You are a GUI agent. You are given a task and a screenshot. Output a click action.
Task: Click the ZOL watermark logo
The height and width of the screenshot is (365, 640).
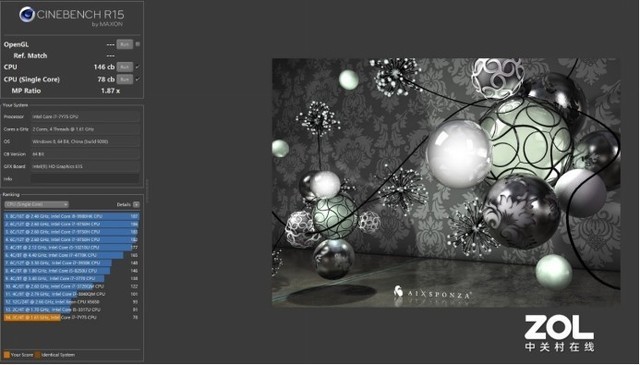point(559,333)
